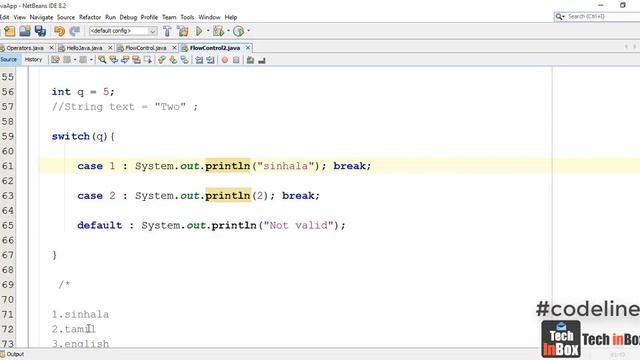Open the Output panel tab
This screenshot has height=360, width=640.
pos(12,354)
